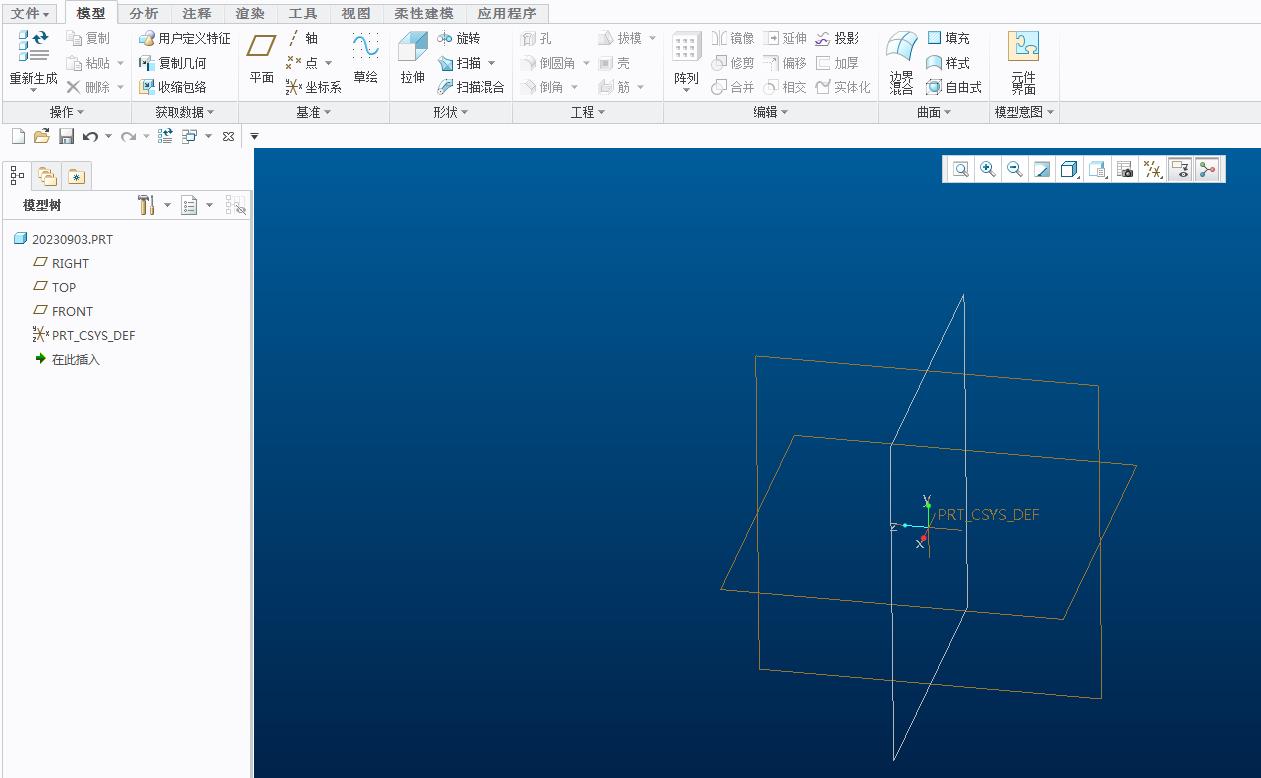Create a new file from quick access toolbar
This screenshot has height=778, width=1261.
point(18,136)
